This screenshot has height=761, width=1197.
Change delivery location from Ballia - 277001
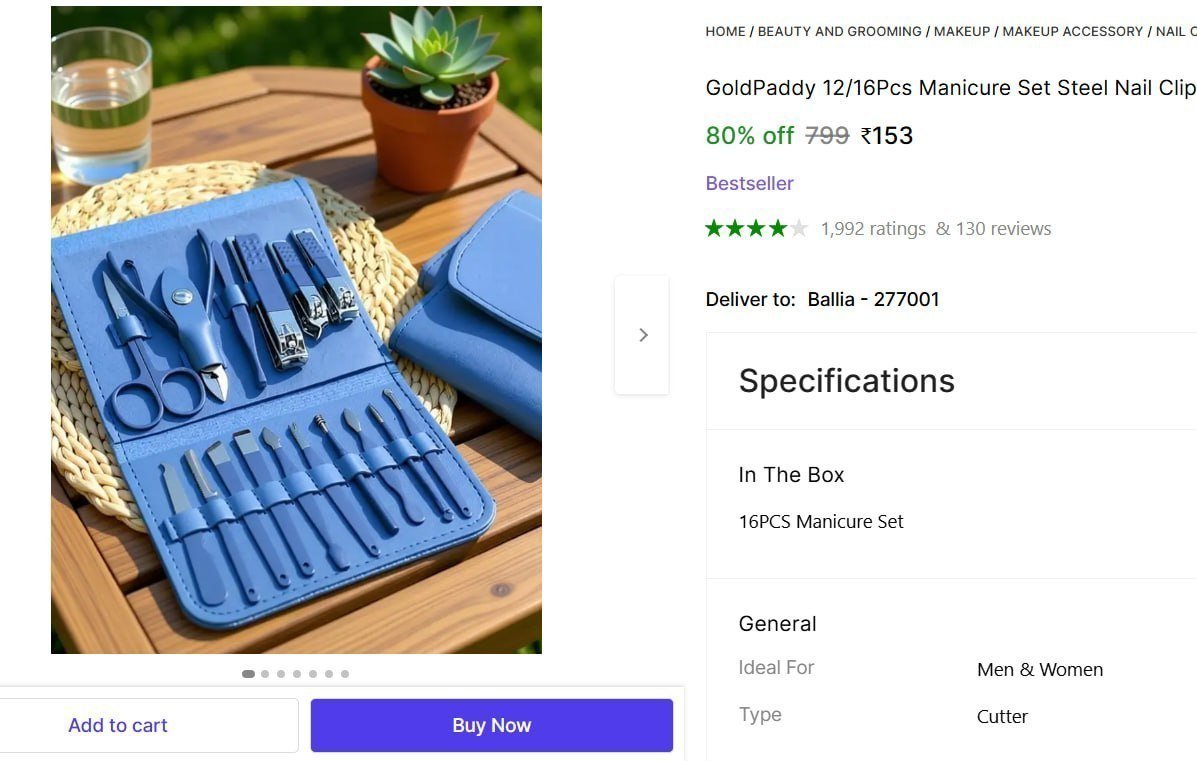(x=875, y=299)
